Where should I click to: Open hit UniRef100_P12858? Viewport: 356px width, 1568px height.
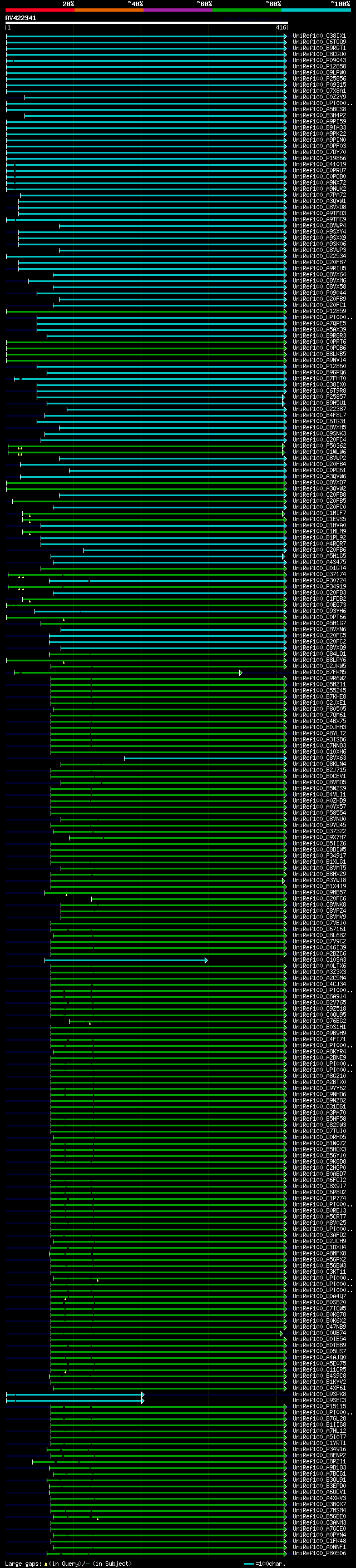point(319,66)
